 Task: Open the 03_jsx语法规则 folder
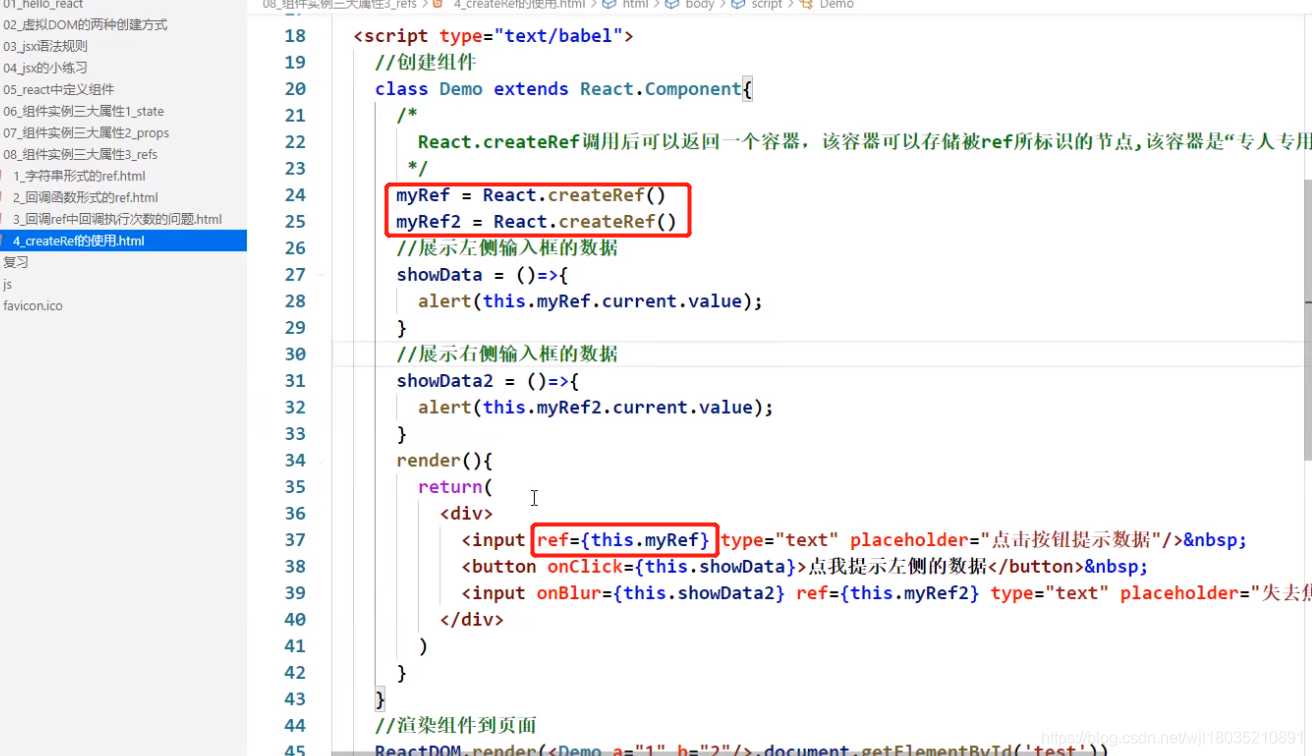click(x=45, y=46)
